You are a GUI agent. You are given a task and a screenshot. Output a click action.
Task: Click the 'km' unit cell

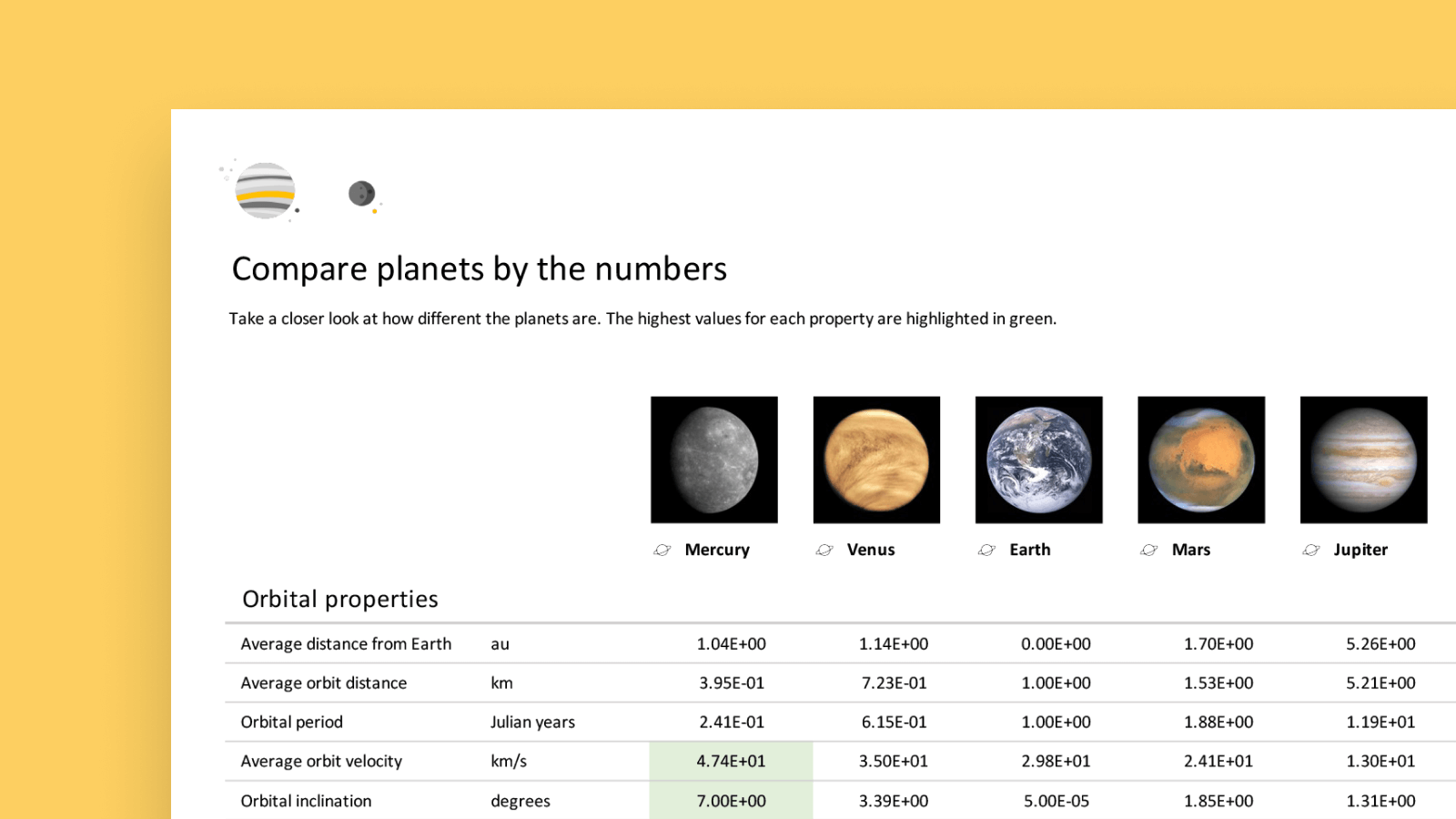[x=501, y=682]
